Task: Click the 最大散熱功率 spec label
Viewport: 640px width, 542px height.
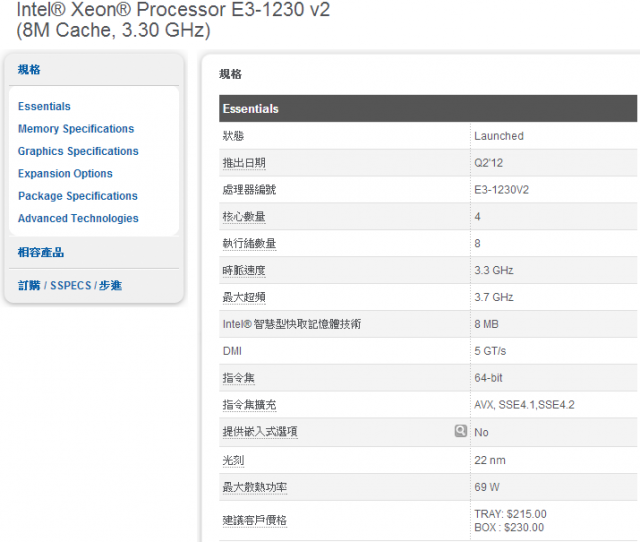Action: [x=255, y=487]
